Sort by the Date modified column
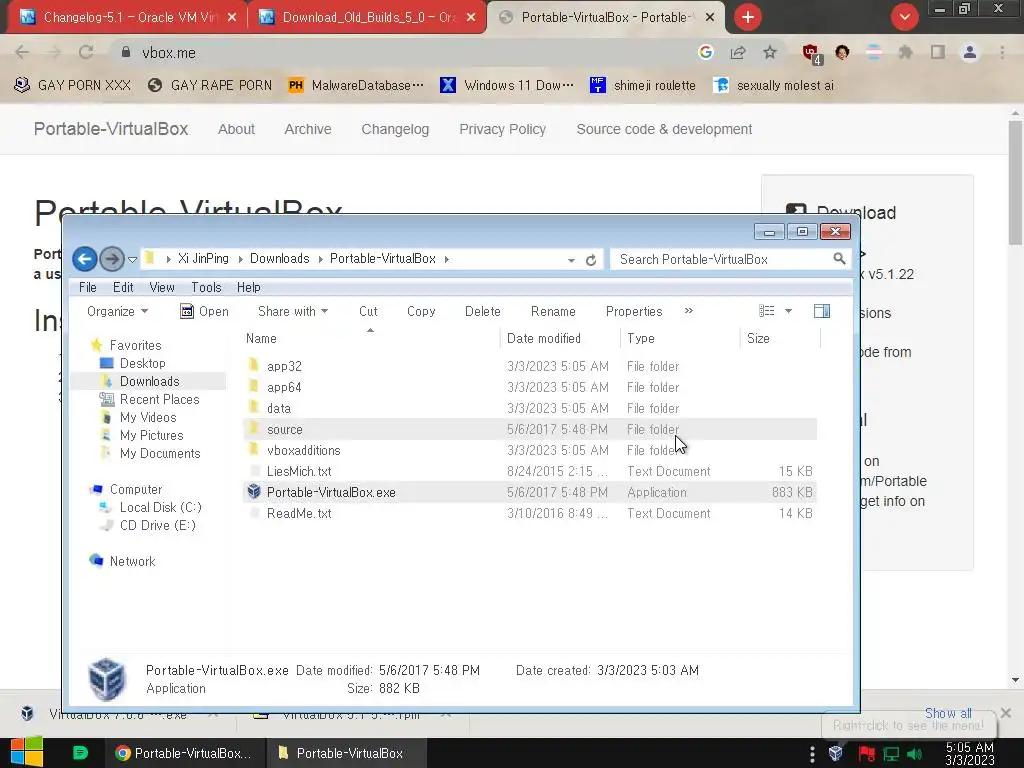Viewport: 1024px width, 768px height. pyautogui.click(x=543, y=338)
